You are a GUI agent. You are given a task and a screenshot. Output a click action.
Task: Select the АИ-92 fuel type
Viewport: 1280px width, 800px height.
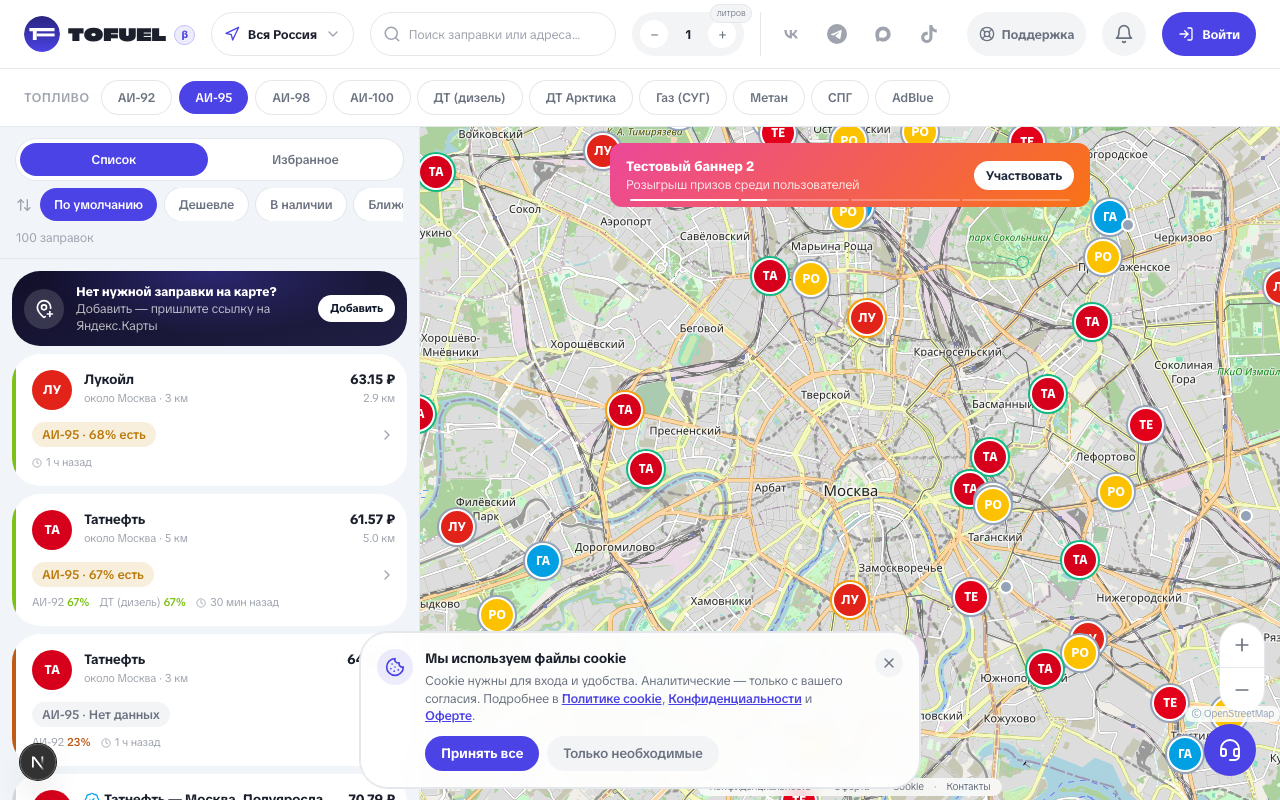(x=136, y=98)
